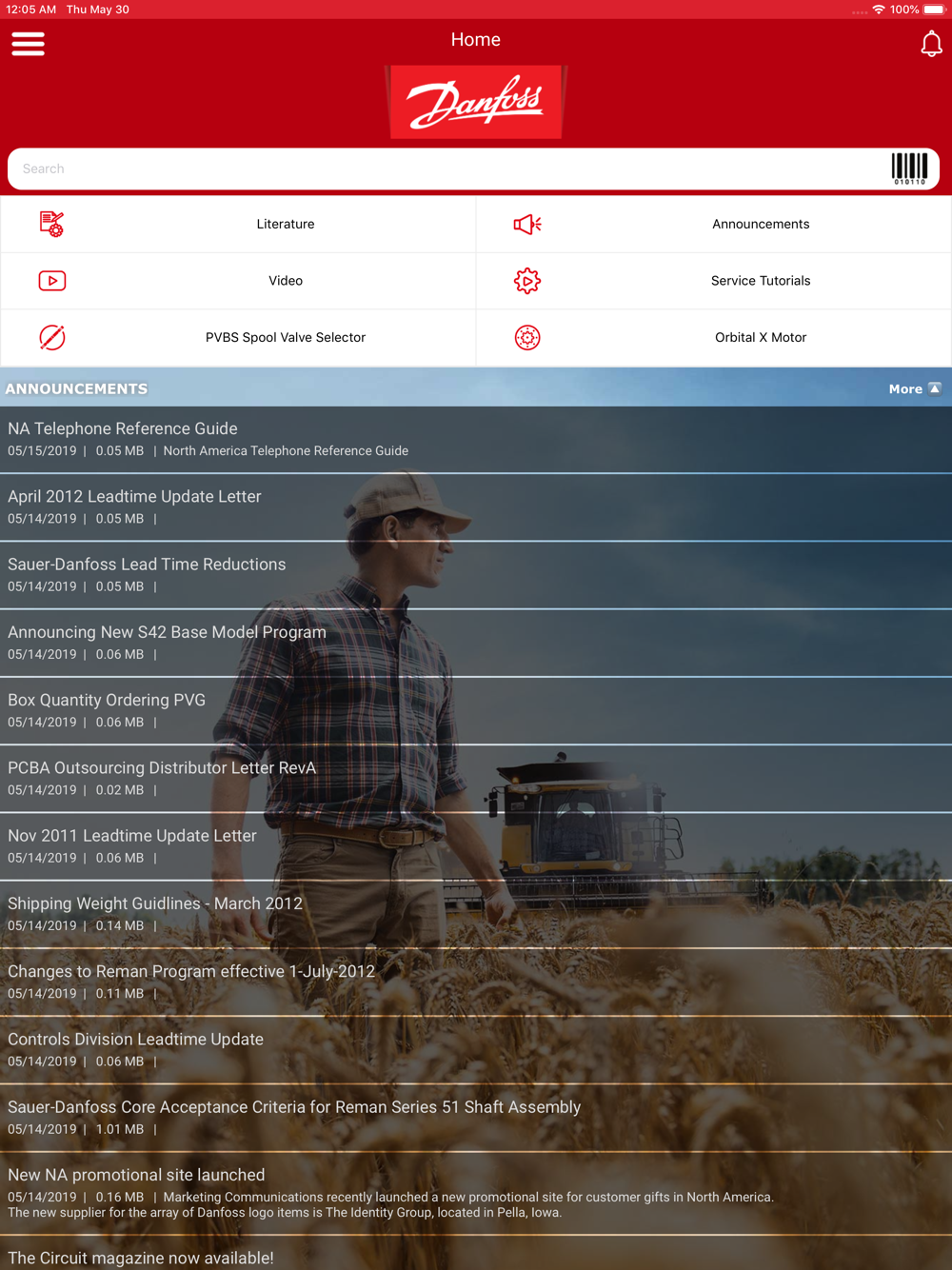Viewport: 952px width, 1270px height.
Task: Tap the More link in Announcements
Action: pos(905,388)
